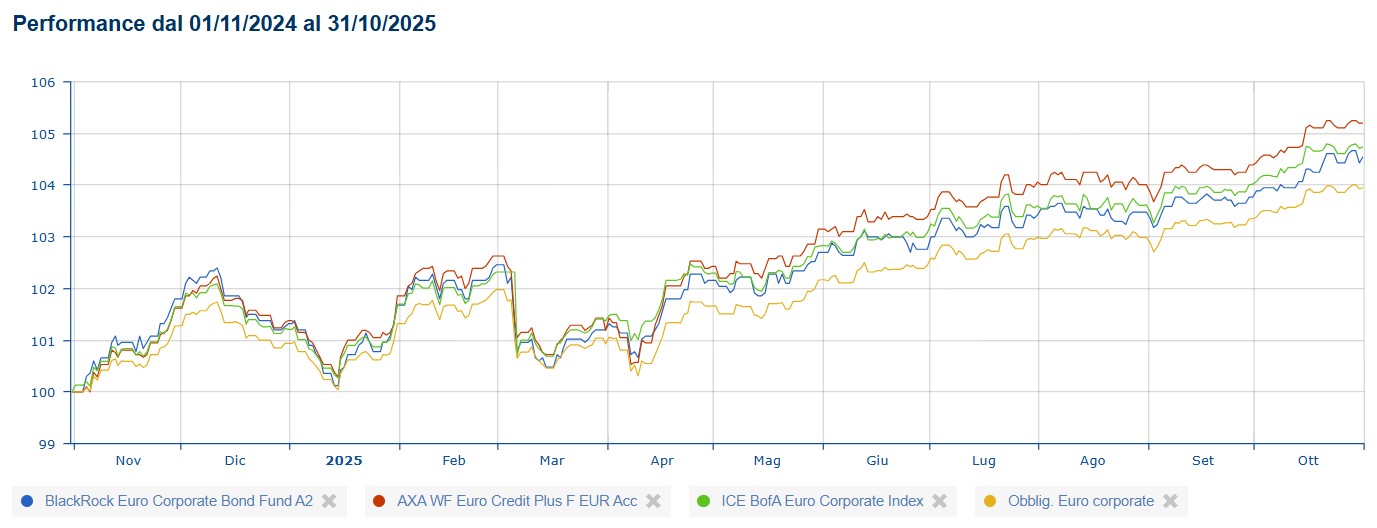
Task: Click the Apr month label on x-axis
Action: tap(662, 461)
